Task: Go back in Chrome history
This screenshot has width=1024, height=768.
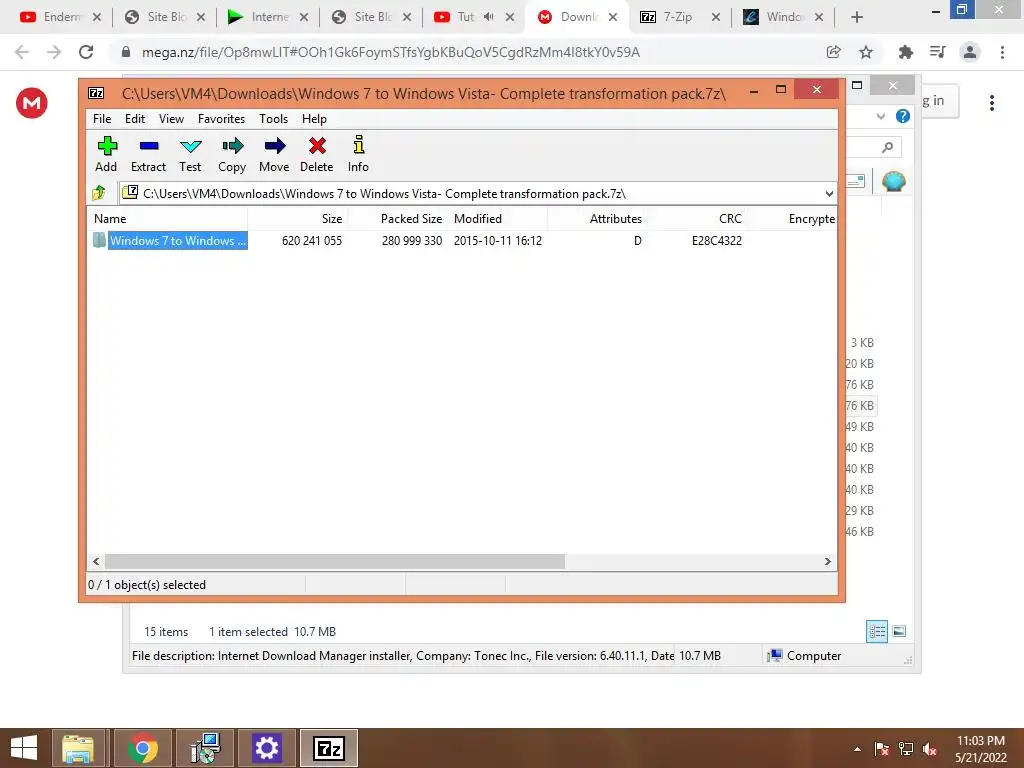Action: tap(22, 52)
